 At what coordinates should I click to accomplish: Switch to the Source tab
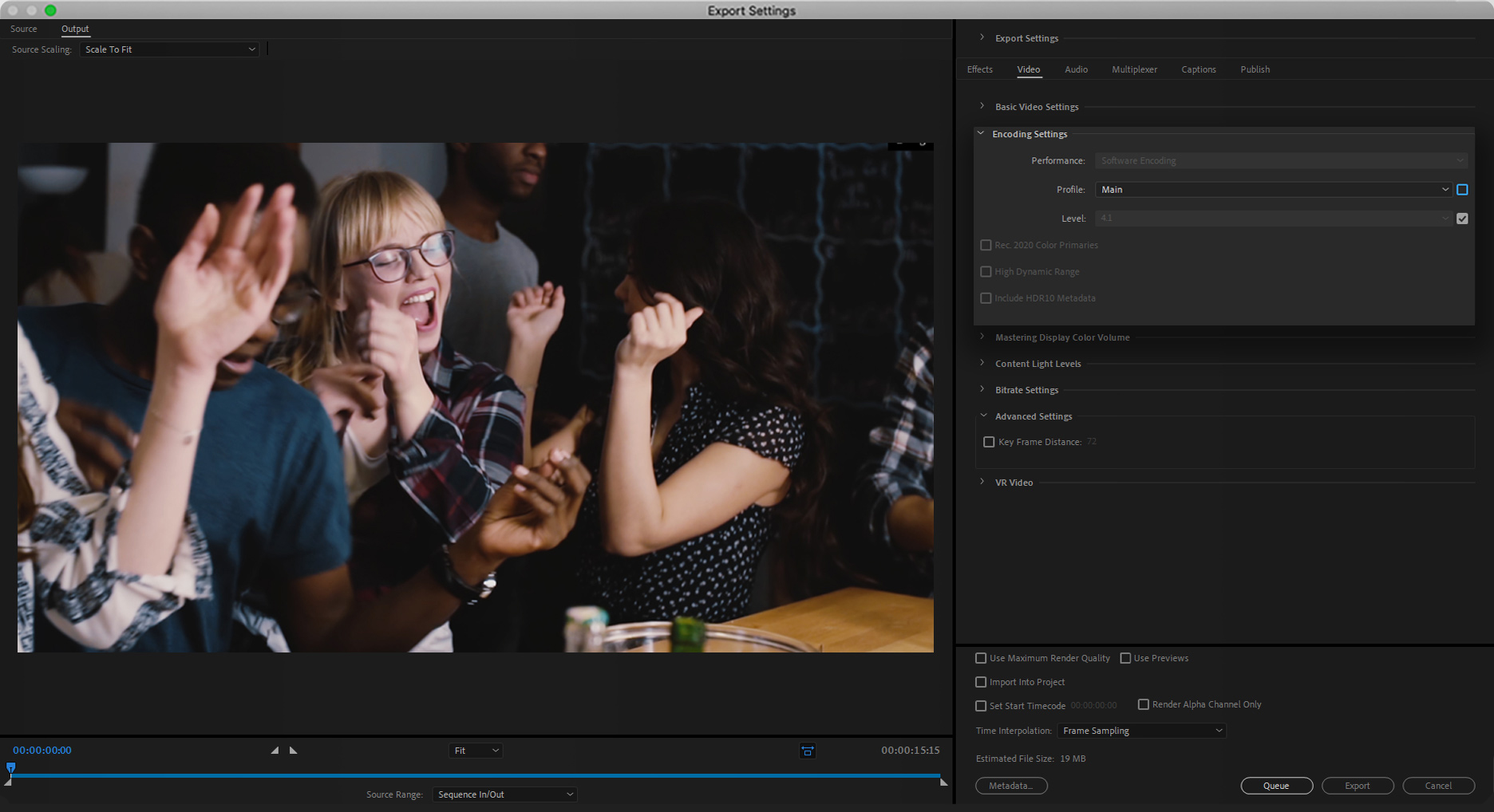(x=24, y=29)
